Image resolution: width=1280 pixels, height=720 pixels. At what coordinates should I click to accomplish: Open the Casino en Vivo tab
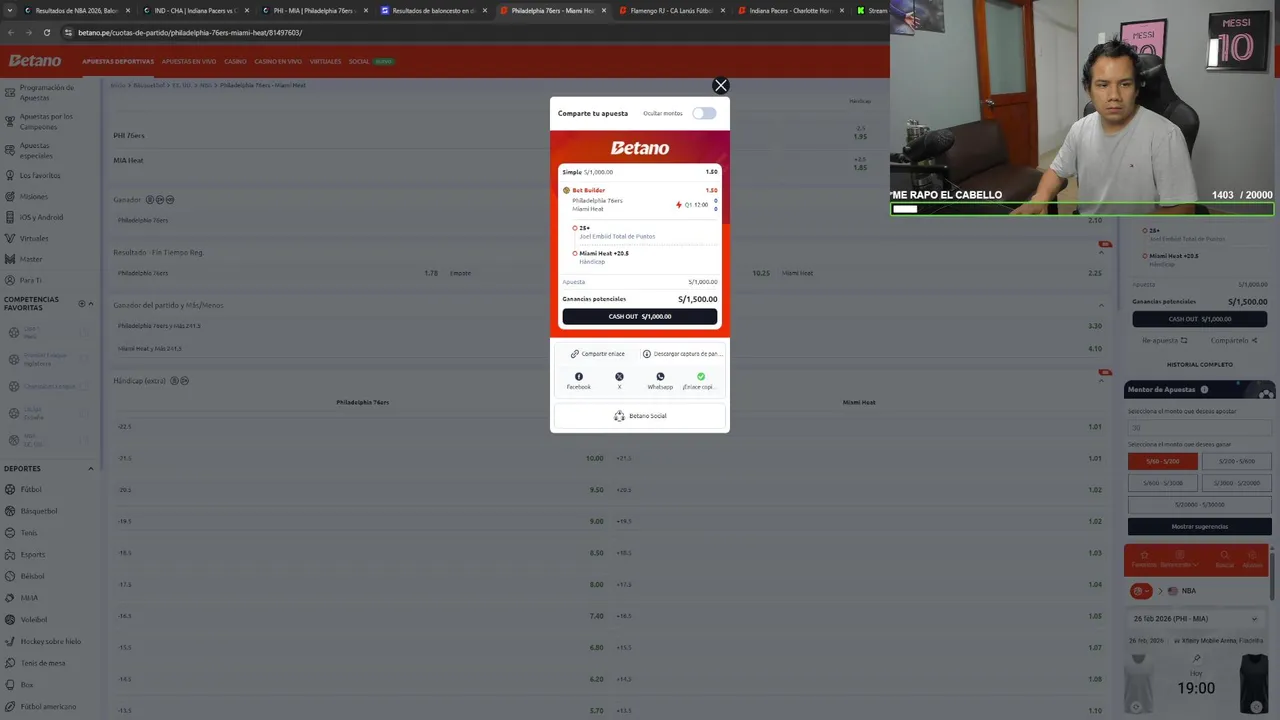pyautogui.click(x=278, y=62)
